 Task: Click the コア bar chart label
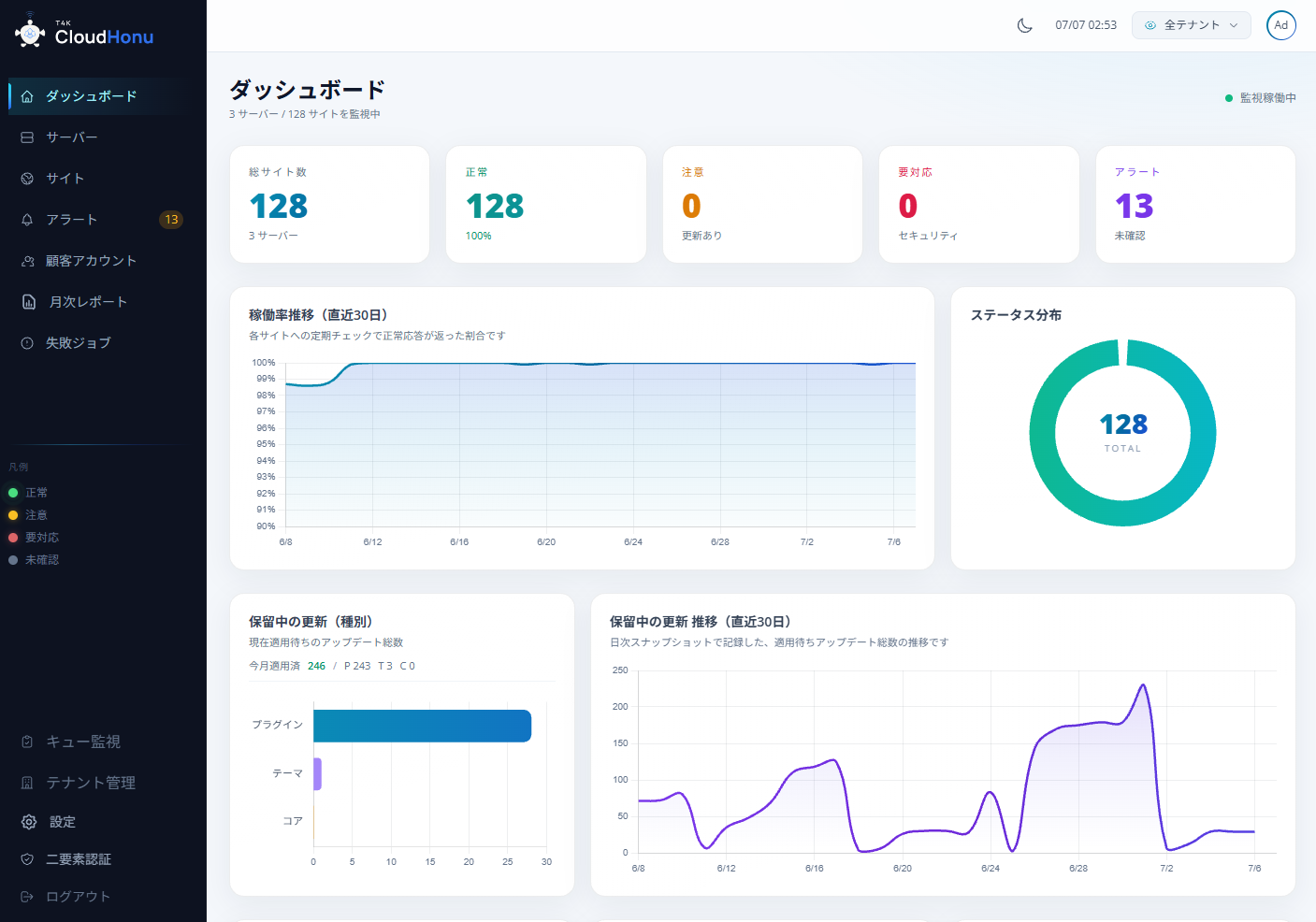tap(293, 821)
